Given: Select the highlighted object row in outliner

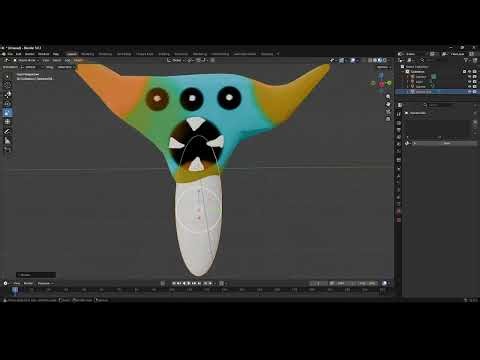Looking at the screenshot, I should (437, 91).
